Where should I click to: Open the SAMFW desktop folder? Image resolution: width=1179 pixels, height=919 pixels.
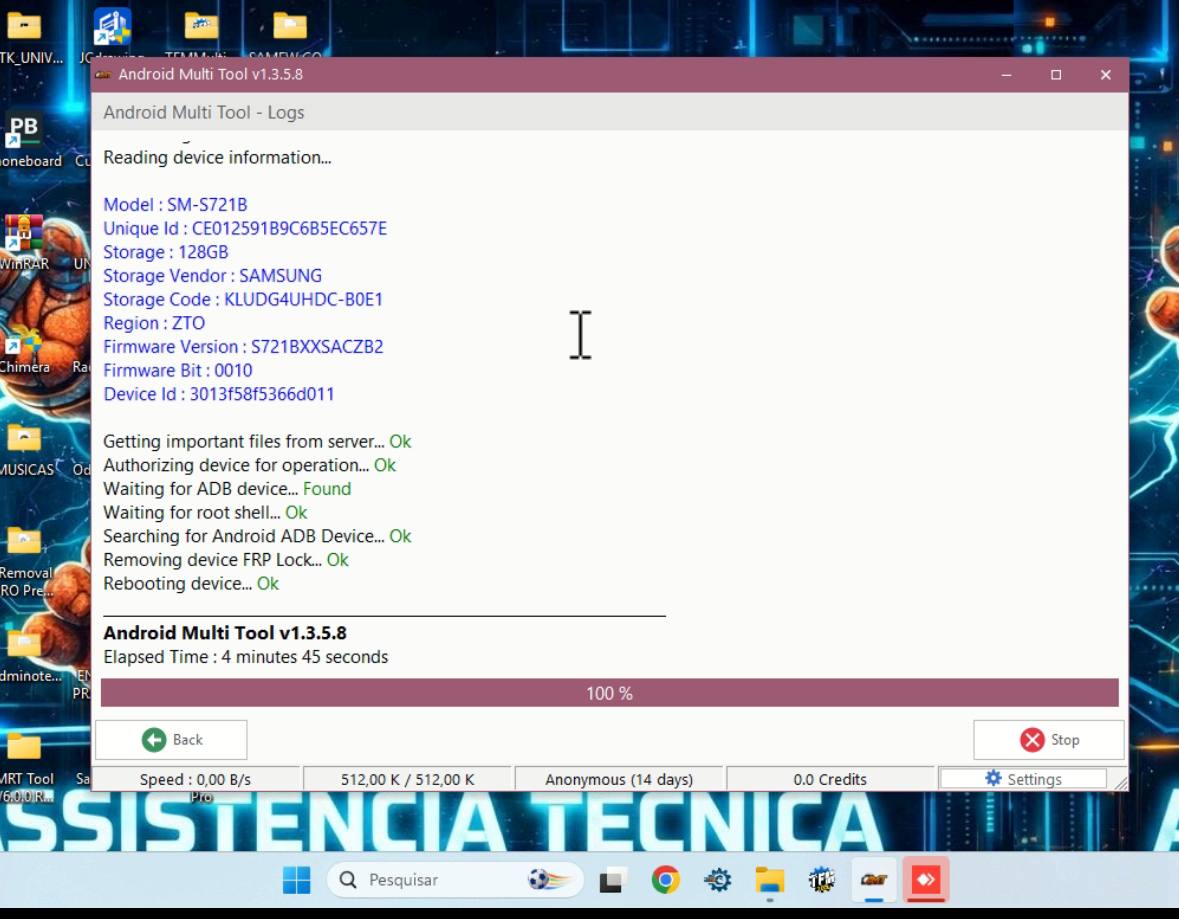point(289,34)
